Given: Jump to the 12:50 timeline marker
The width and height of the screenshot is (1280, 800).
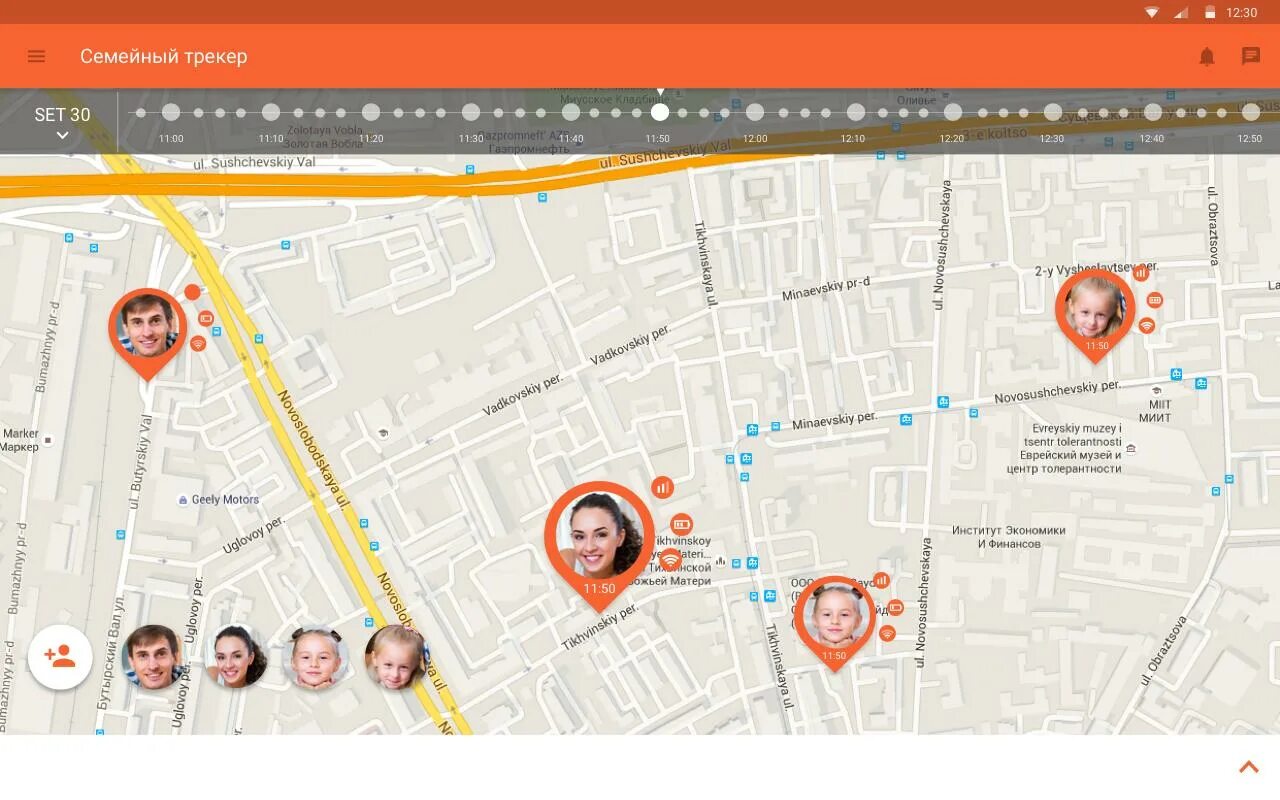Looking at the screenshot, I should [1251, 112].
